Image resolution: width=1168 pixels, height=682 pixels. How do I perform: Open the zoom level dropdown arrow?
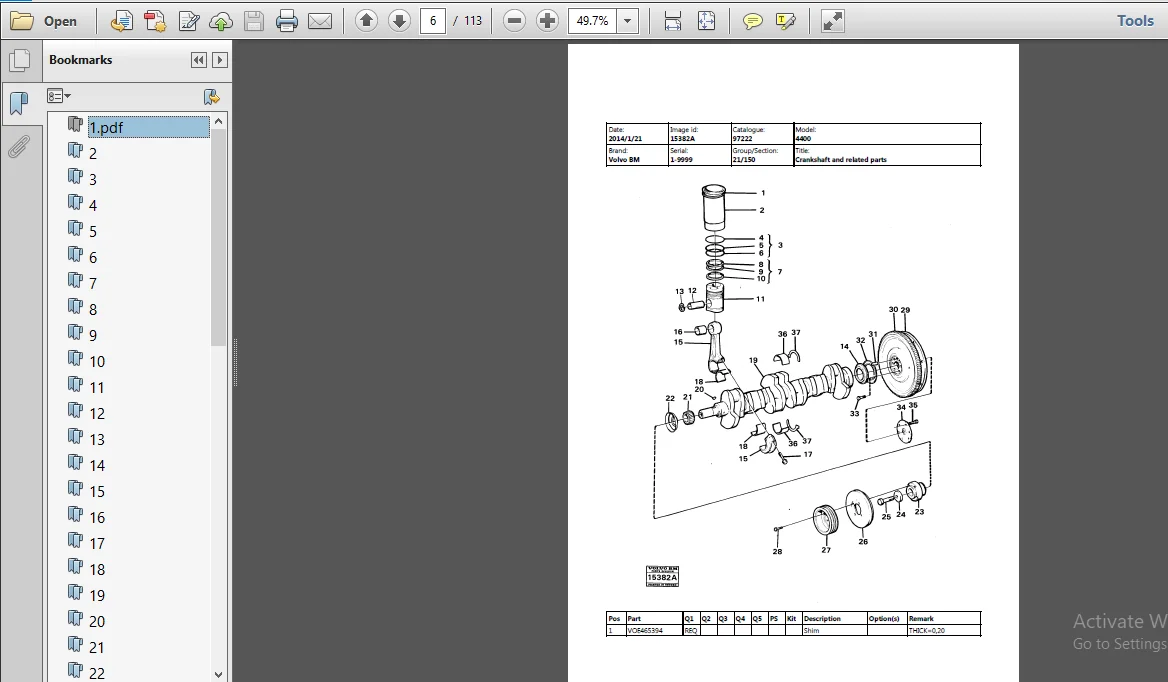(x=628, y=21)
